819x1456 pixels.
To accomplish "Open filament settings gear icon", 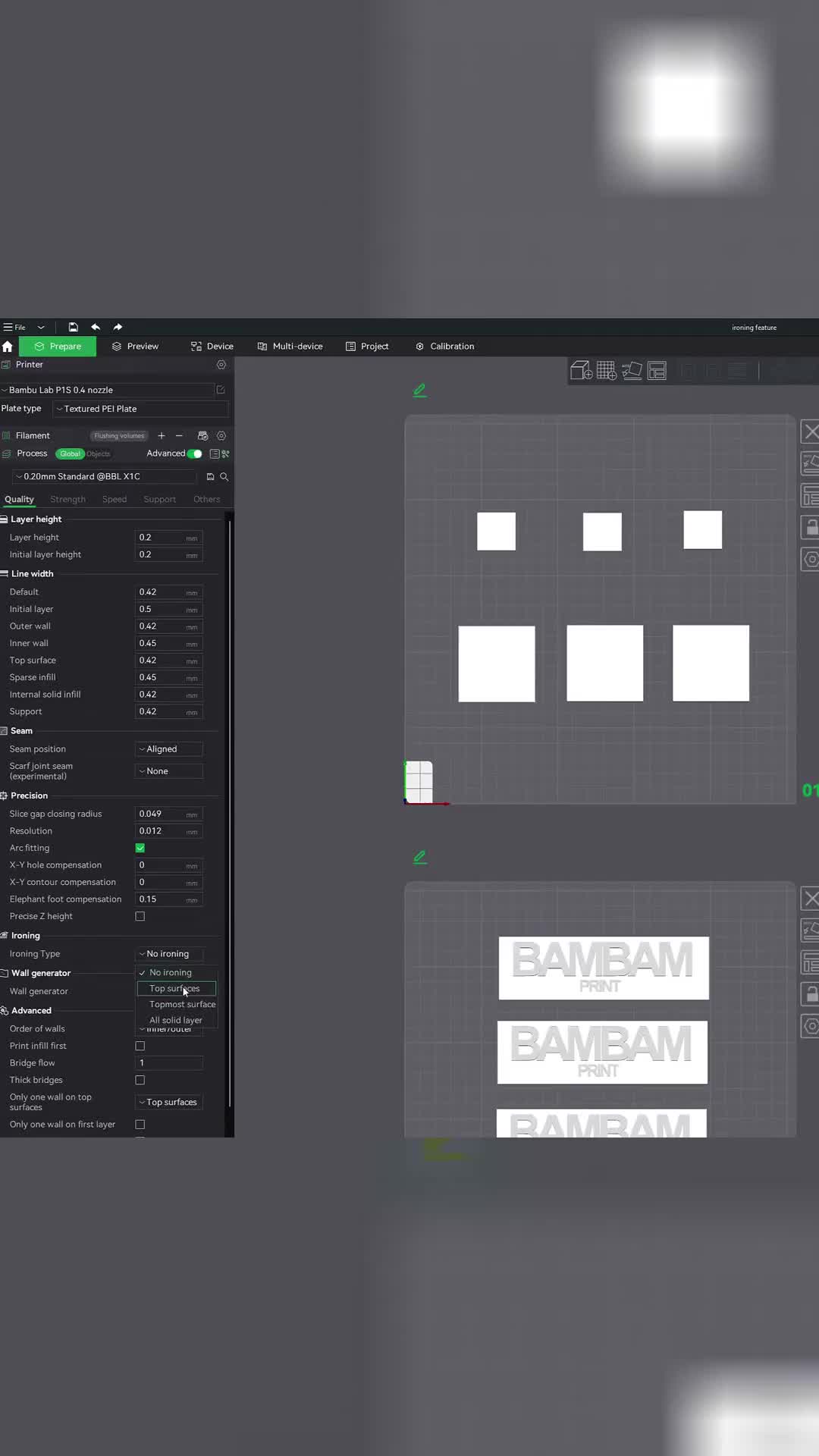I will [x=221, y=435].
